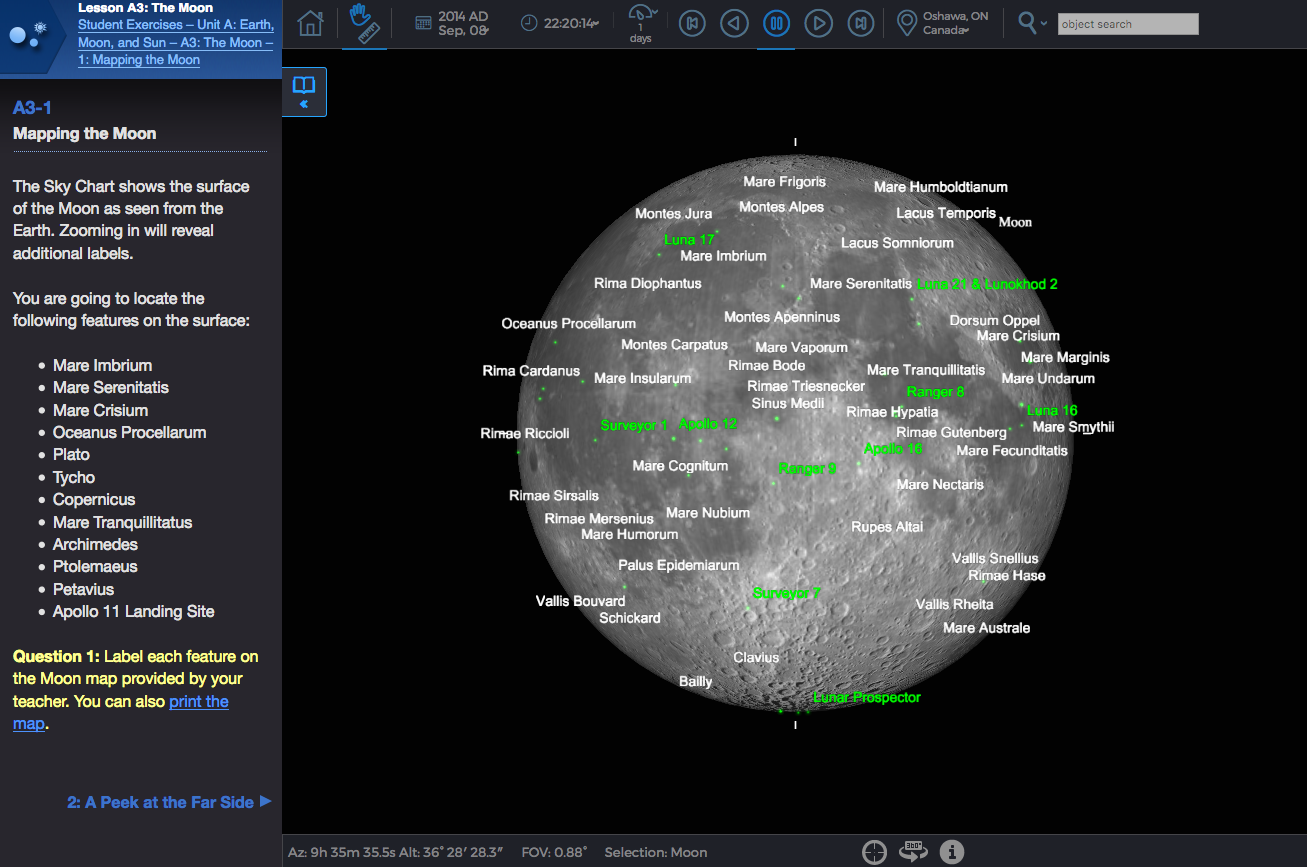Skip to the next time step
1307x867 pixels.
click(x=860, y=24)
